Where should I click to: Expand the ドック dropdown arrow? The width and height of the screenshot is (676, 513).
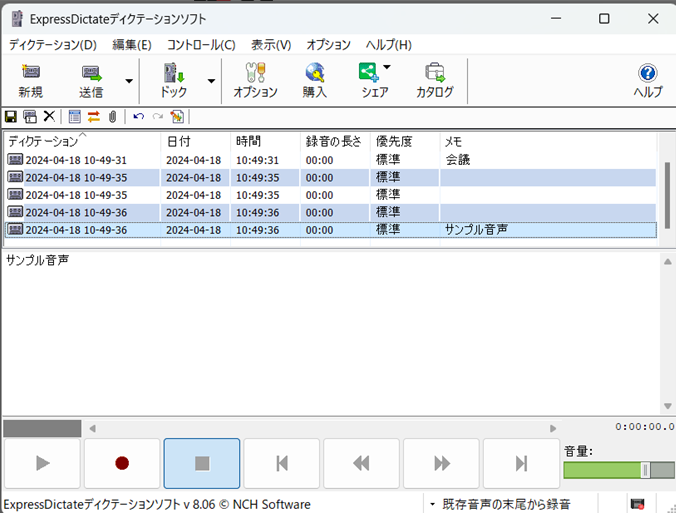211,81
